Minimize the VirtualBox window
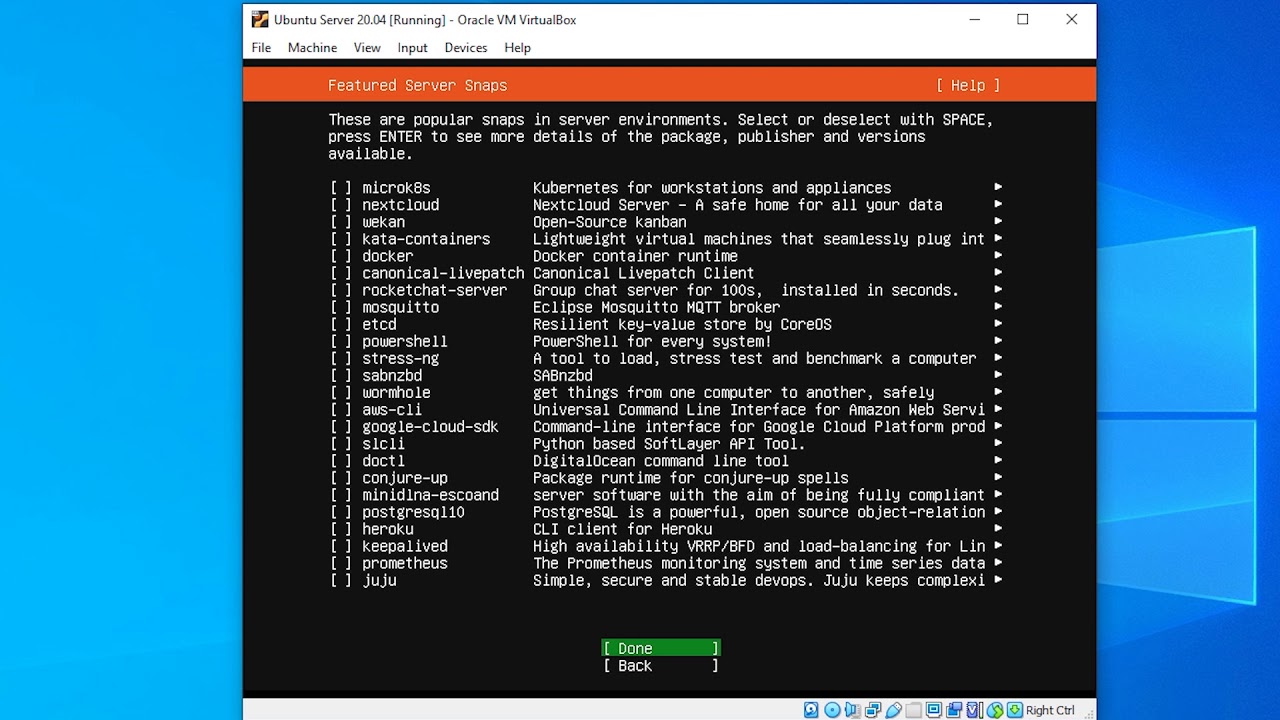 [974, 19]
